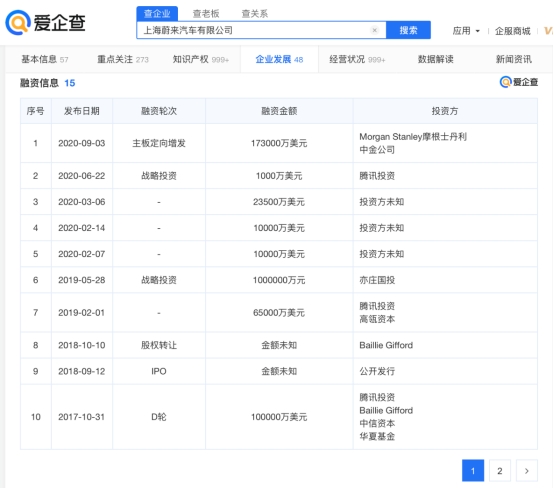Viewport: 554px width, 489px height.
Task: Click the 发布日期 column header
Action: tap(82, 111)
